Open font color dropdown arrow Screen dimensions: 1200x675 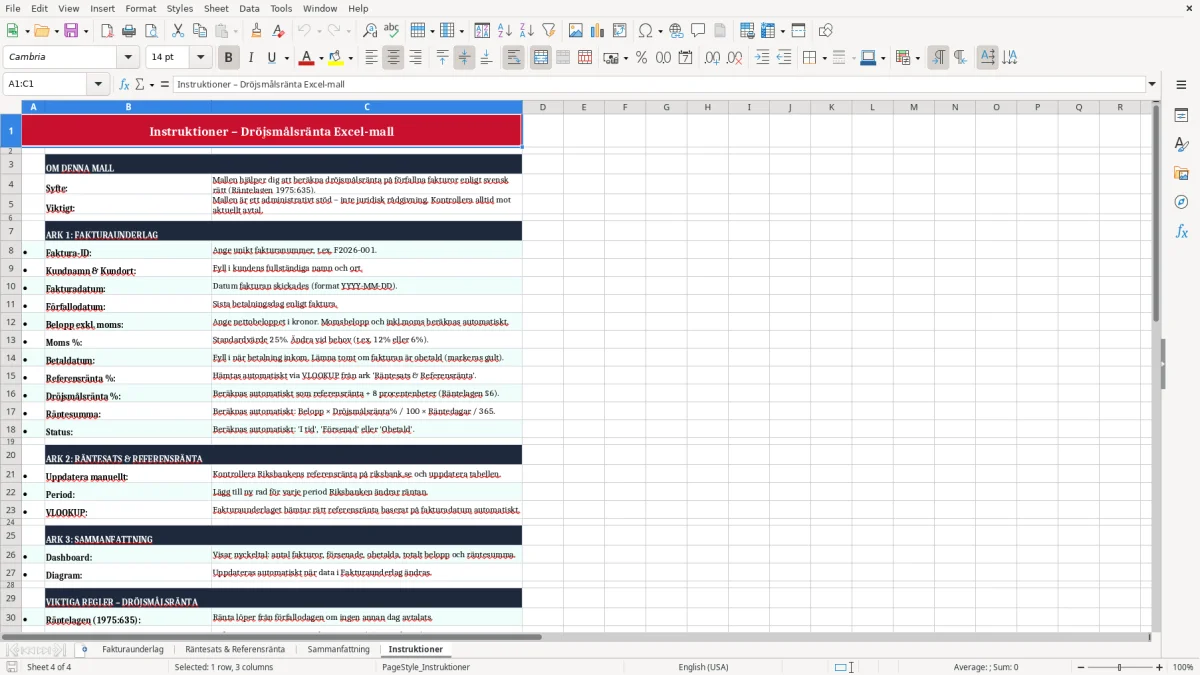click(320, 58)
